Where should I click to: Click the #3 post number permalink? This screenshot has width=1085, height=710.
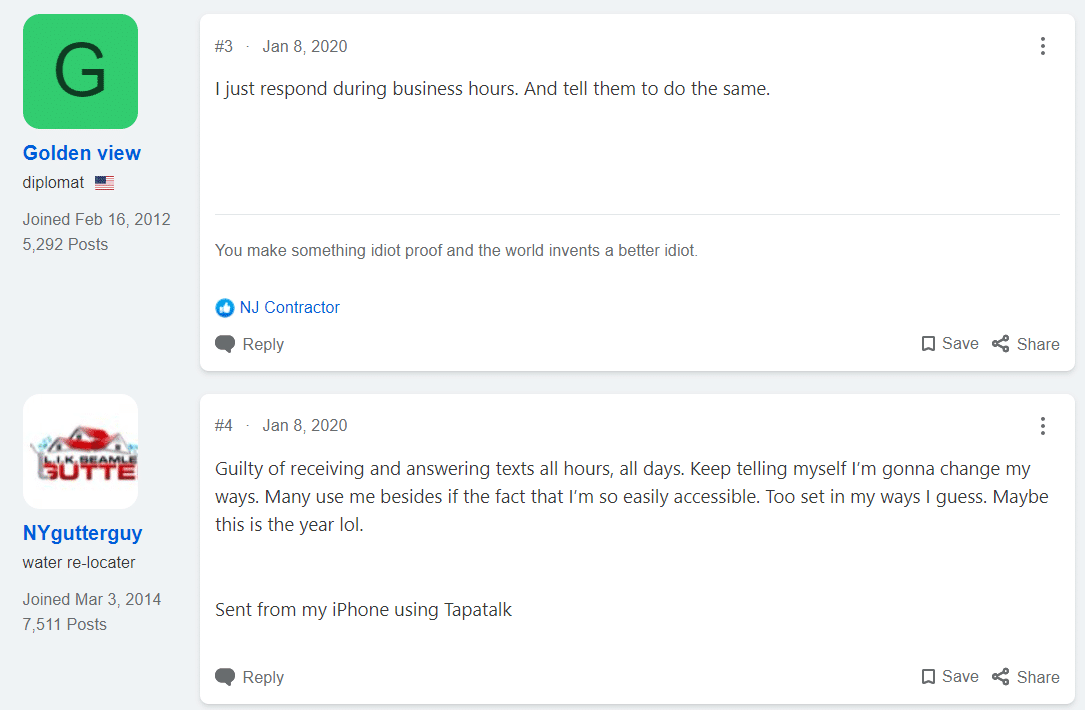click(224, 46)
